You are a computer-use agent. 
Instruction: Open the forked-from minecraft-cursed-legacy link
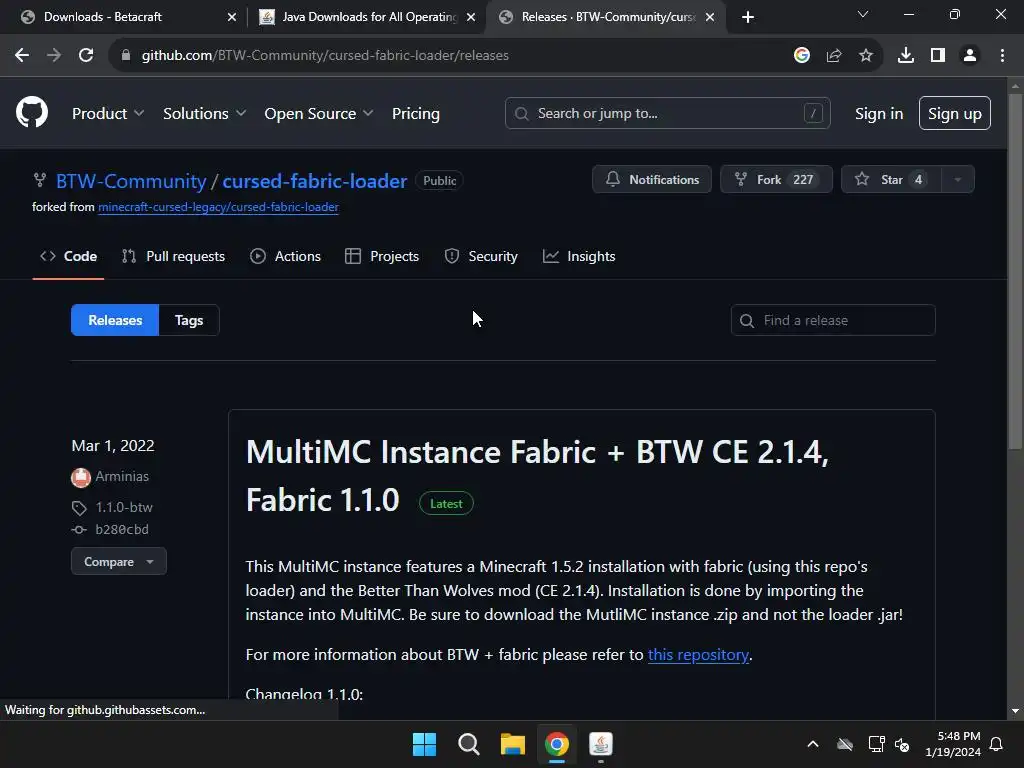(218, 207)
